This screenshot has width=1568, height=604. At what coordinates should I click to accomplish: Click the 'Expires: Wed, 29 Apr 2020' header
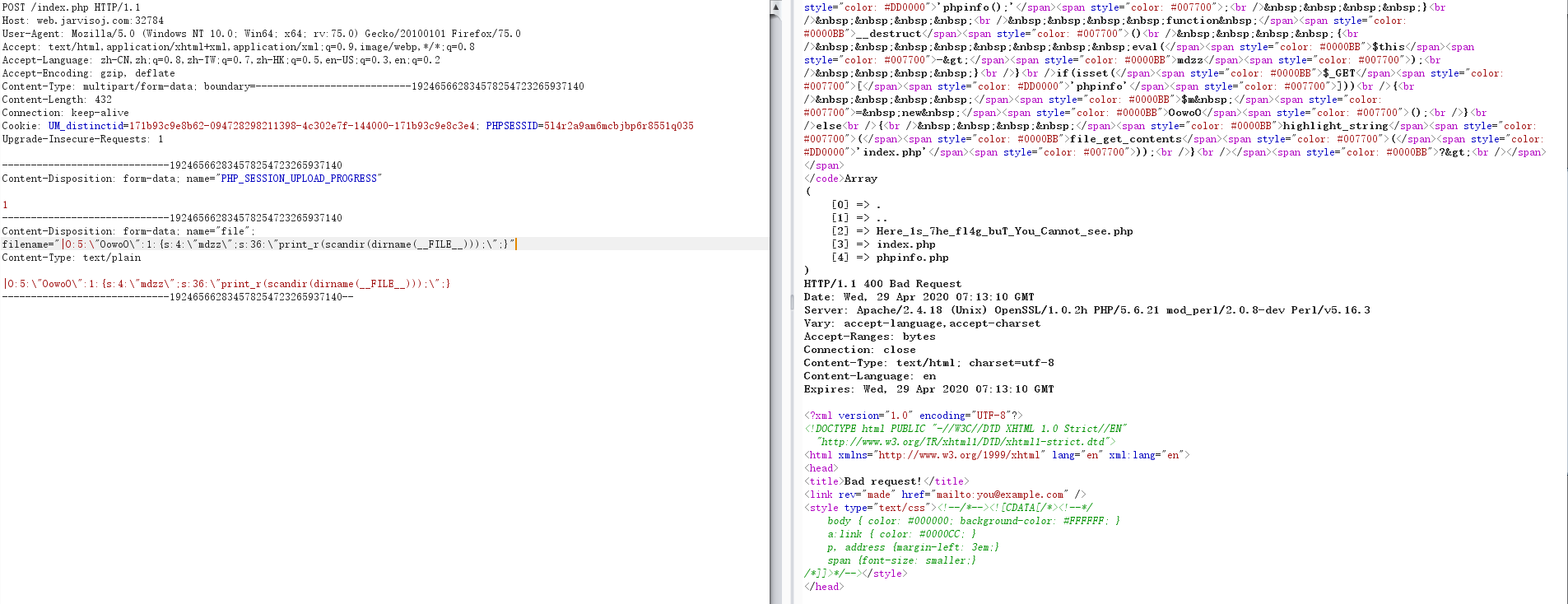928,389
